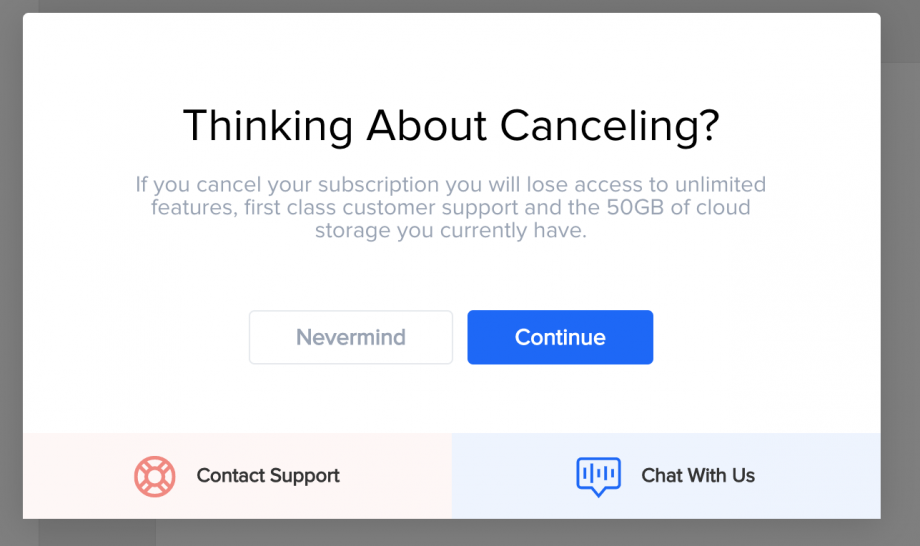Click the word "Thinking" in the title
Viewport: 920px width, 546px height.
pos(268,127)
